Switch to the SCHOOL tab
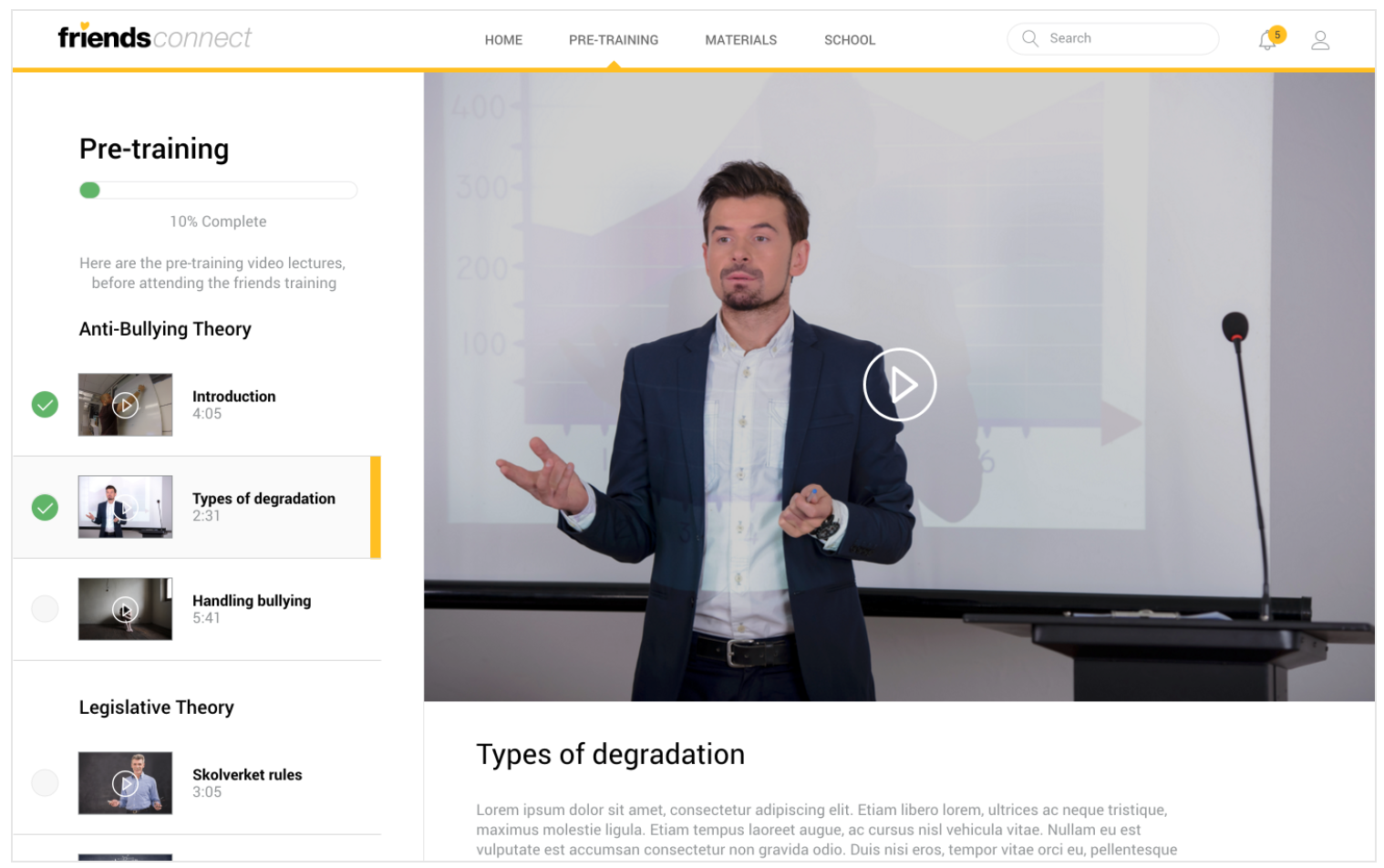1384x868 pixels. click(x=850, y=40)
